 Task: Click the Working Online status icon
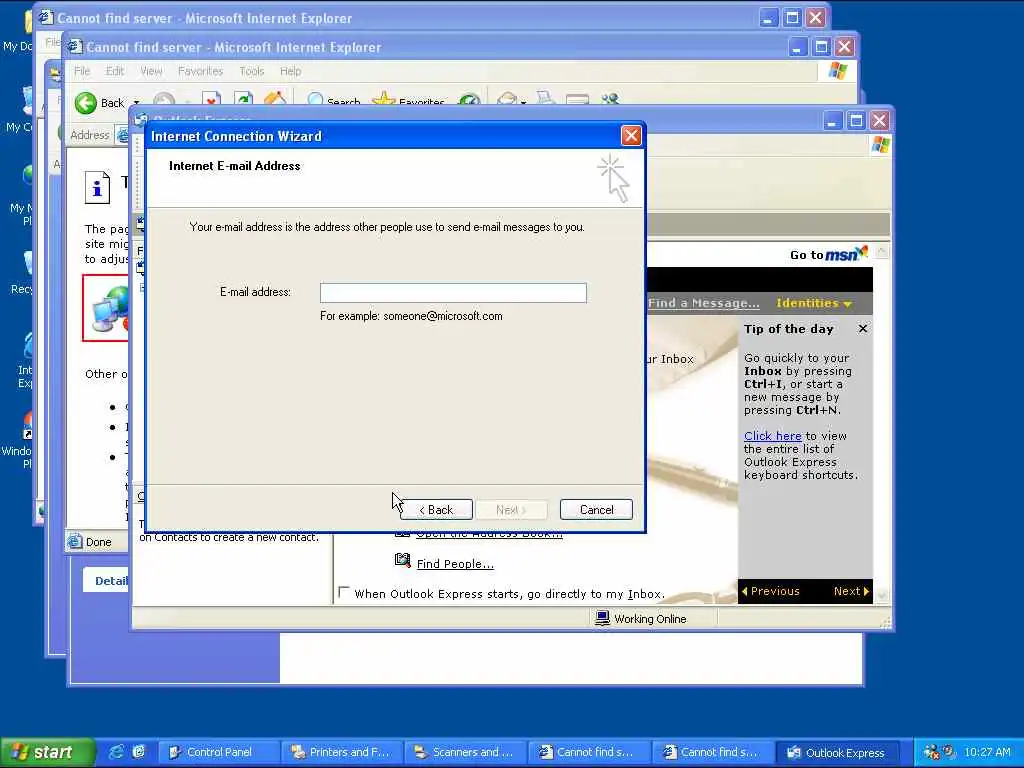point(602,618)
